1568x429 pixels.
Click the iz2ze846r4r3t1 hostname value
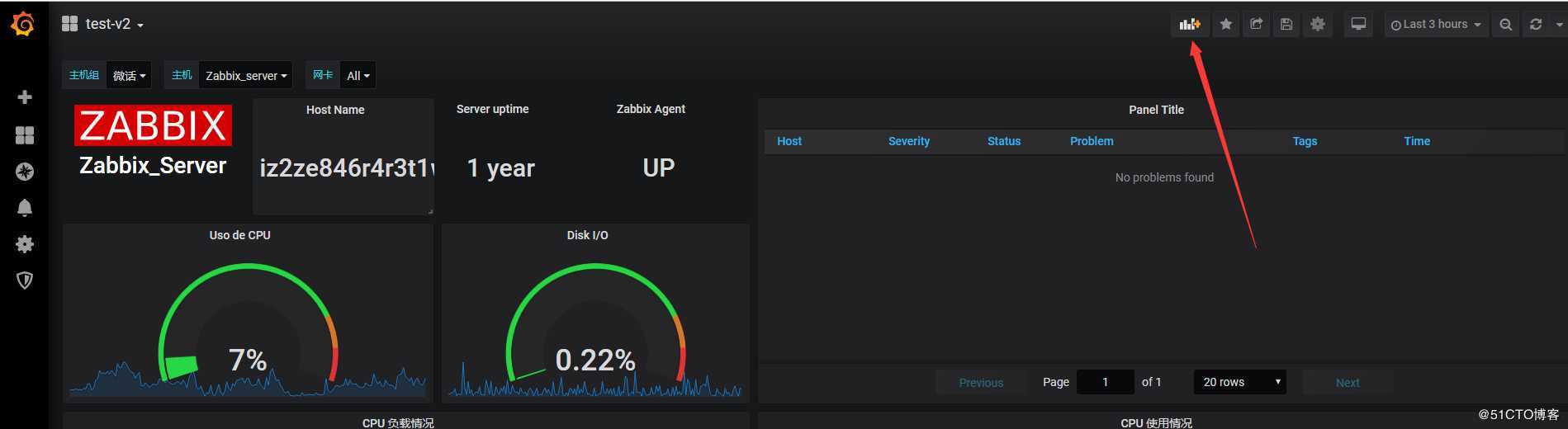coord(345,167)
